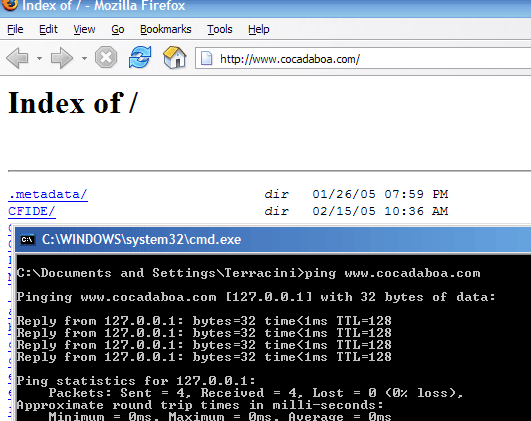Viewport: 531px width, 421px height.
Task: Open the Forward button history dropdown
Action: point(84,58)
